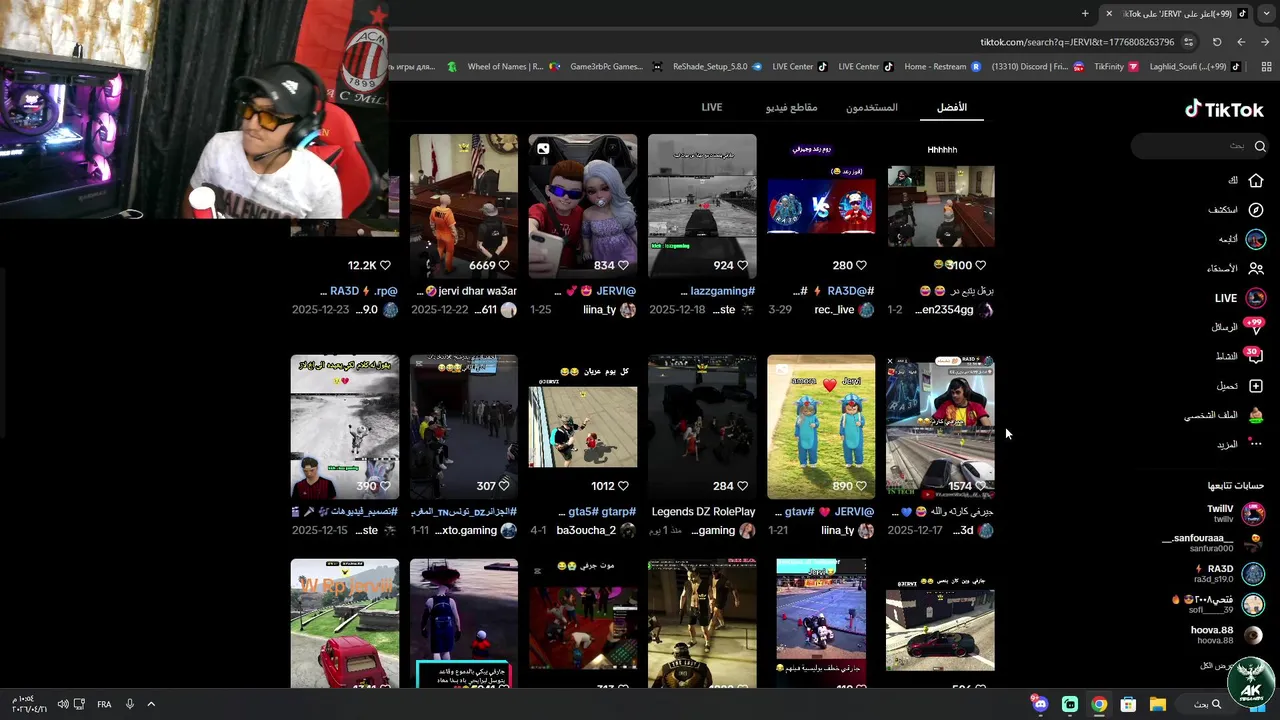Open the RA3D vs video thumbnail
1280x720 pixels.
(821, 206)
